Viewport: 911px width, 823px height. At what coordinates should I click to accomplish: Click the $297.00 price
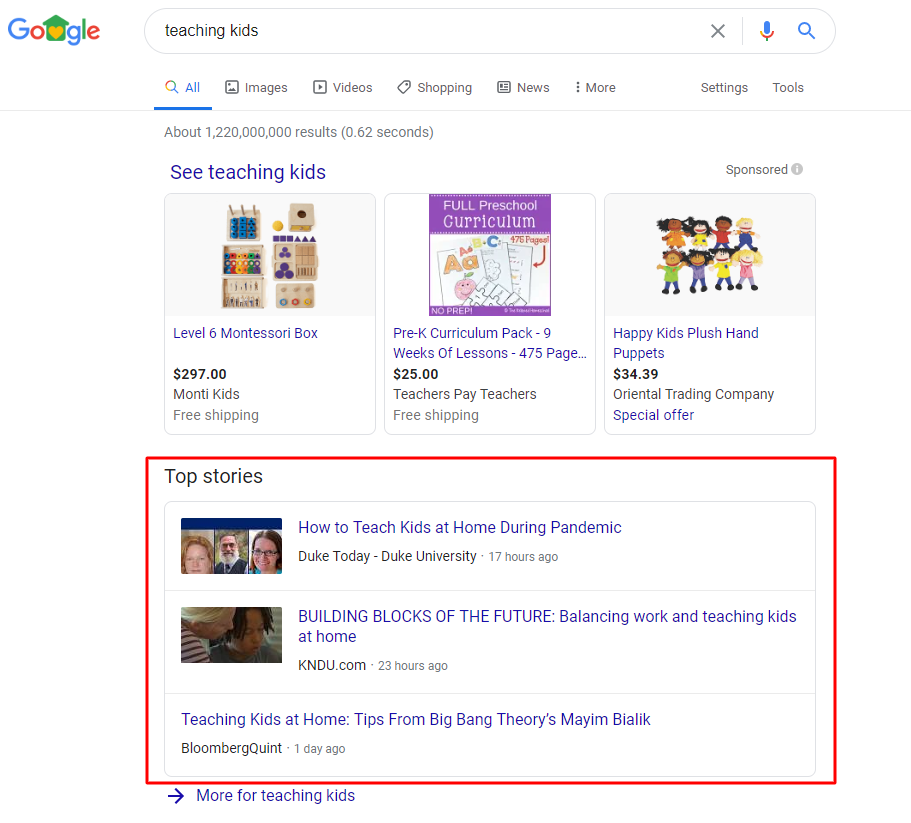(x=200, y=374)
